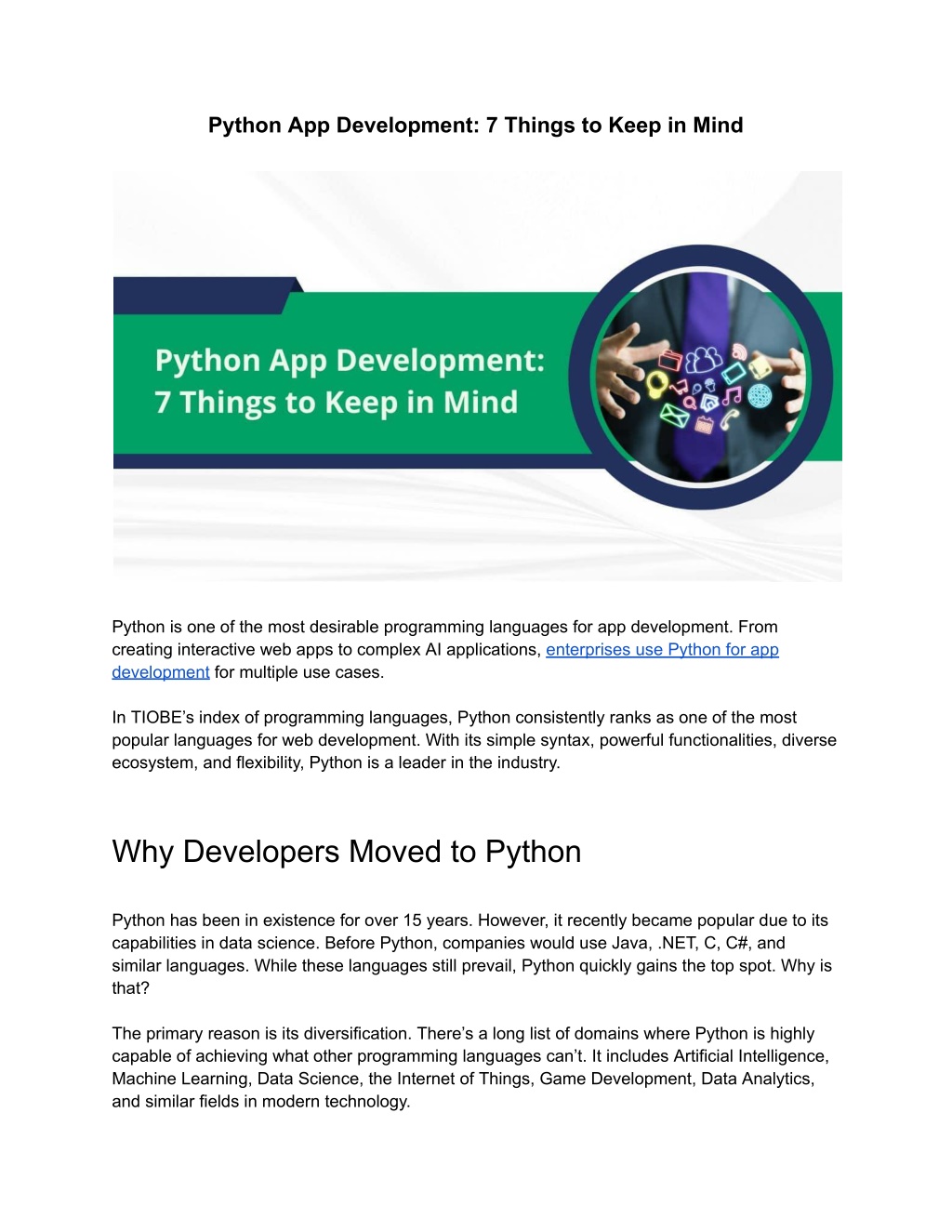Click the pink music note icon
This screenshot has height=1232, width=952.
732,396
